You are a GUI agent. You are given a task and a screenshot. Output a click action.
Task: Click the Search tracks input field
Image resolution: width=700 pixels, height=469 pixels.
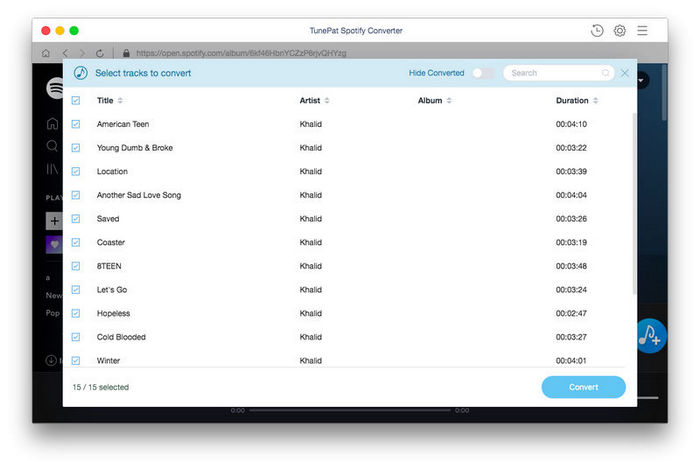(555, 73)
